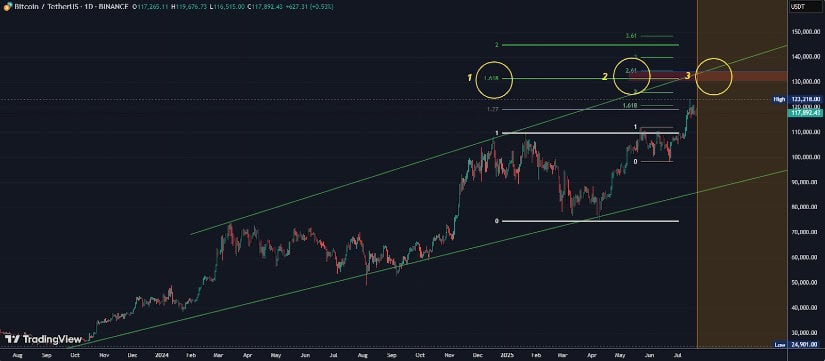Click the 150,000.00 price axis label

point(805,32)
